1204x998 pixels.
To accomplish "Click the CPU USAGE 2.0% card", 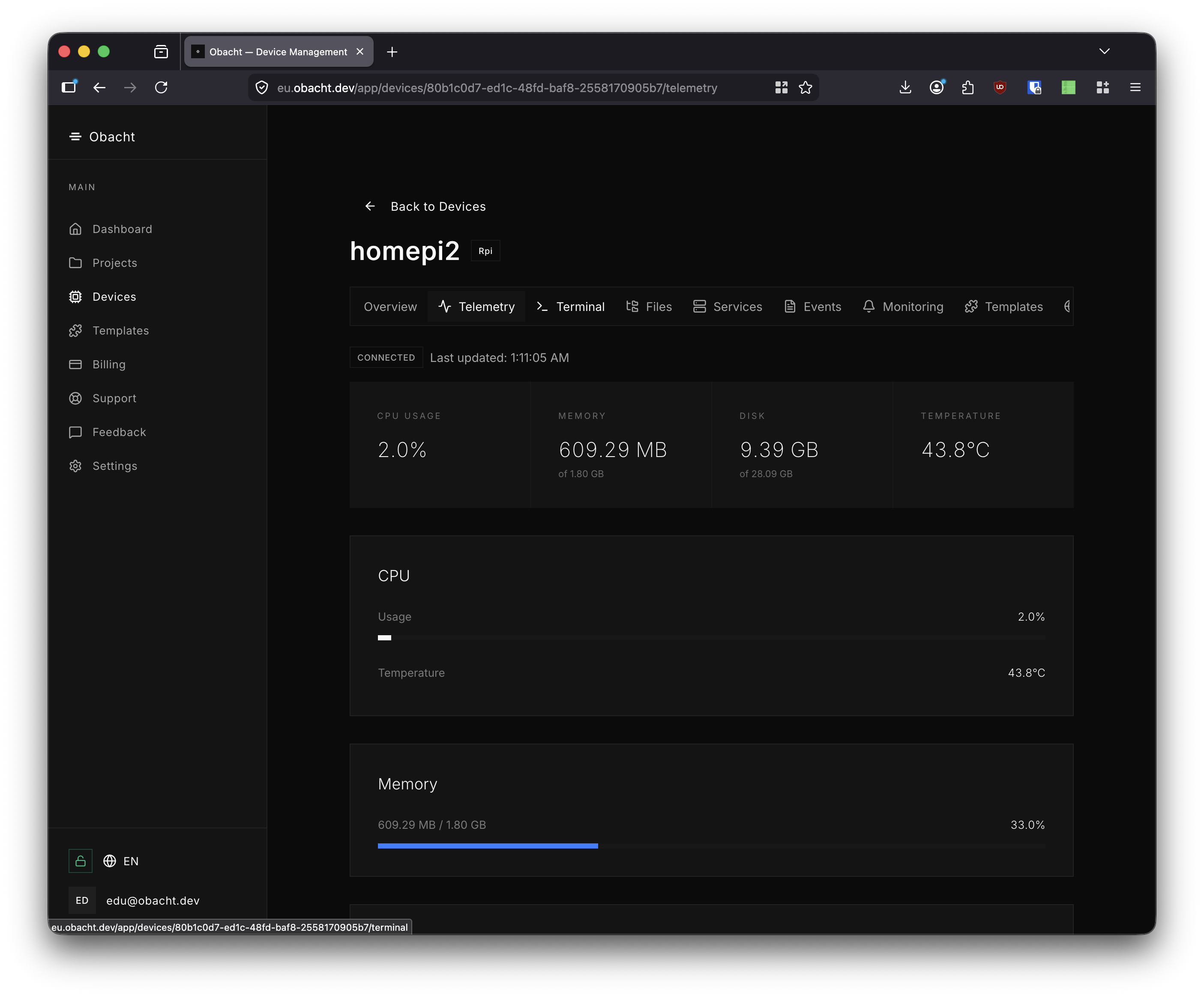I will pyautogui.click(x=440, y=444).
